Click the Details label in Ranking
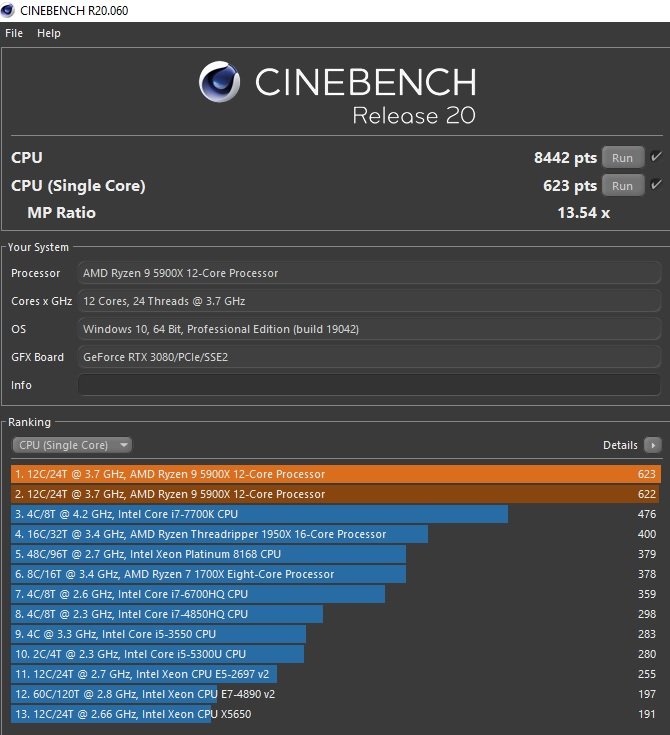This screenshot has height=735, width=670. point(620,445)
